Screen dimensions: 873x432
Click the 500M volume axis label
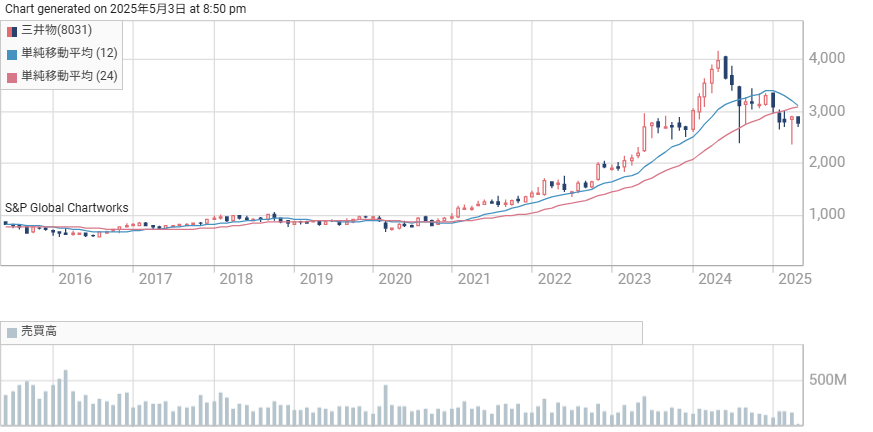[x=828, y=380]
